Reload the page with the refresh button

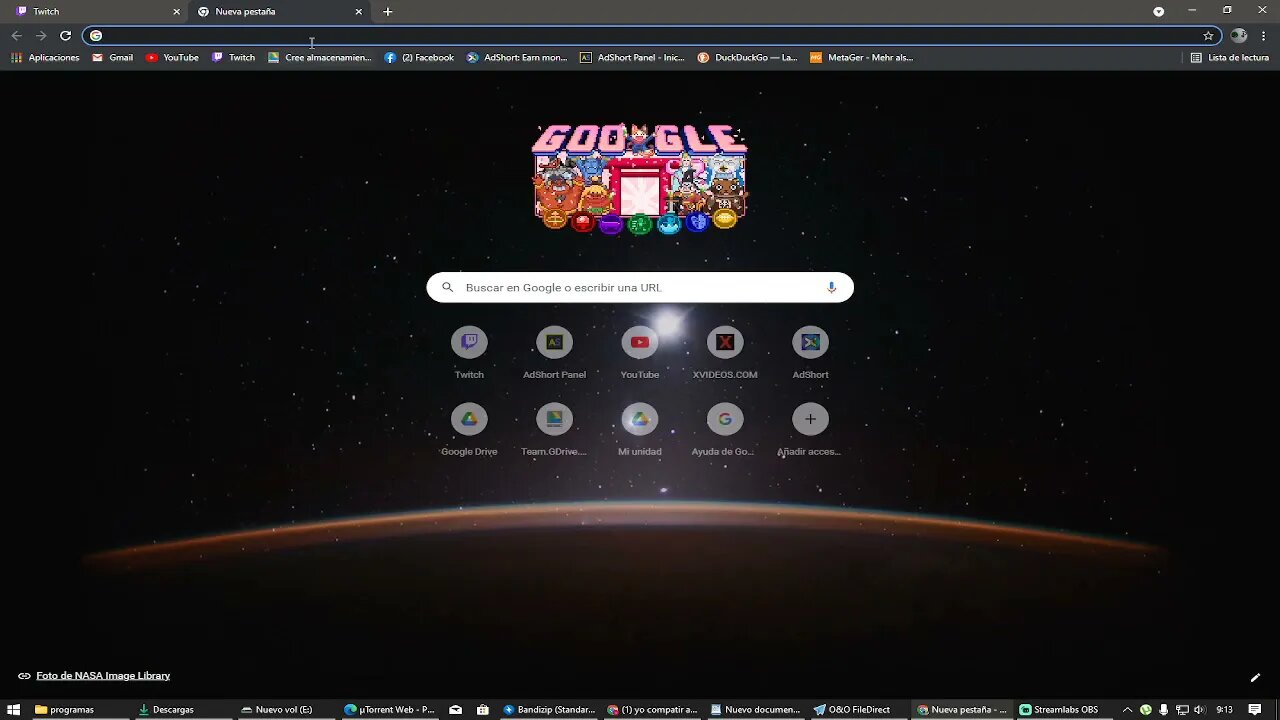[65, 35]
